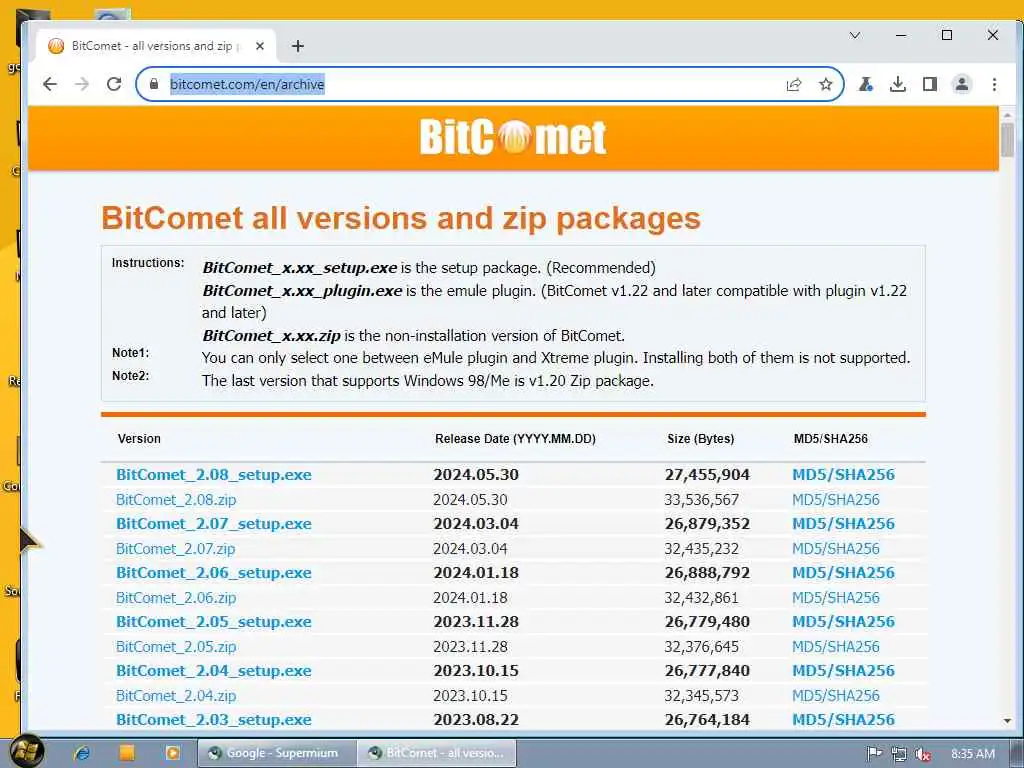This screenshot has height=768, width=1024.
Task: Click the page scrollbar thumb
Action: coord(1007,140)
